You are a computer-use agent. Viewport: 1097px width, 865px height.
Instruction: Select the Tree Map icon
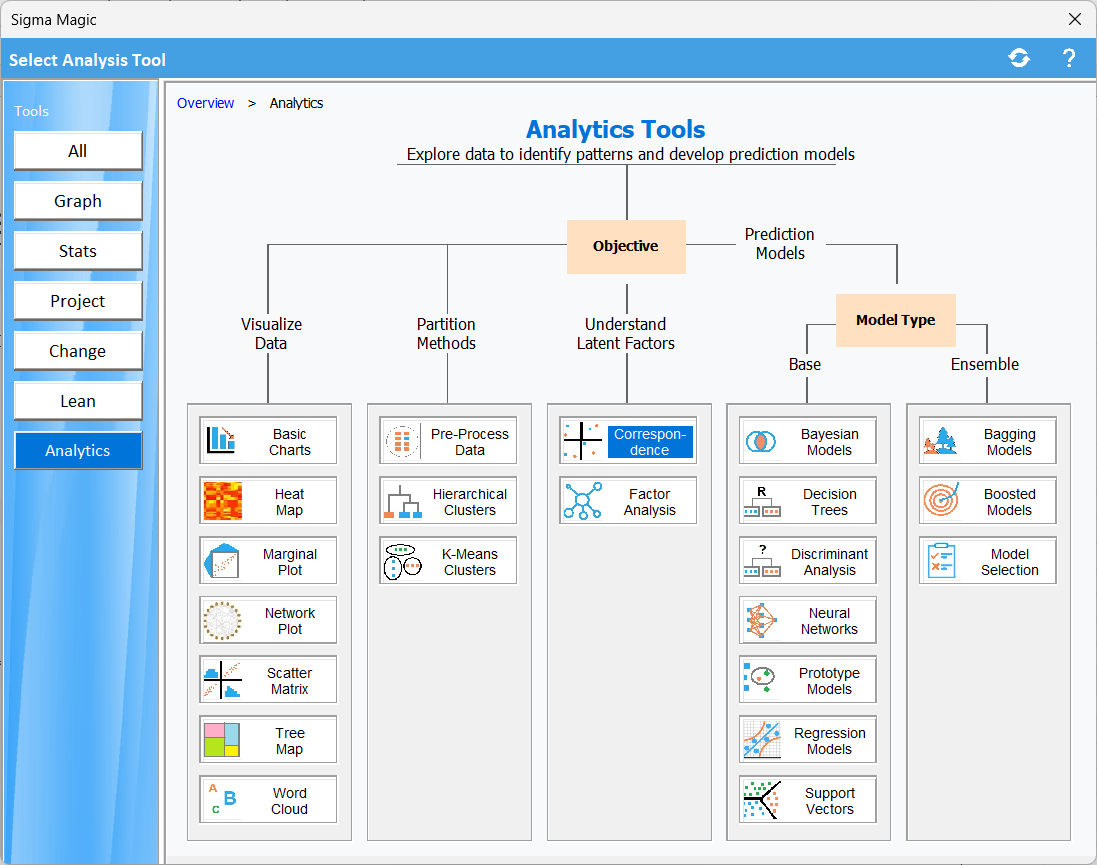[222, 740]
